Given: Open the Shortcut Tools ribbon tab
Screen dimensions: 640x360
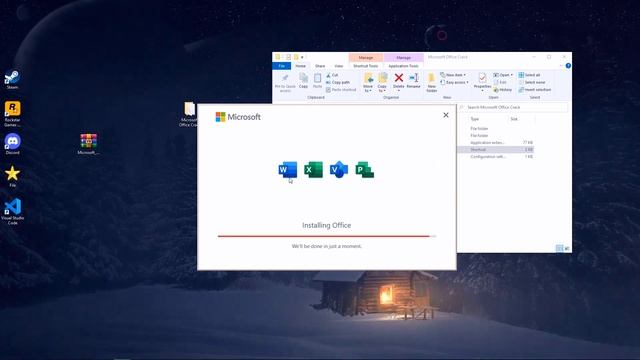Looking at the screenshot, I should click(x=366, y=66).
